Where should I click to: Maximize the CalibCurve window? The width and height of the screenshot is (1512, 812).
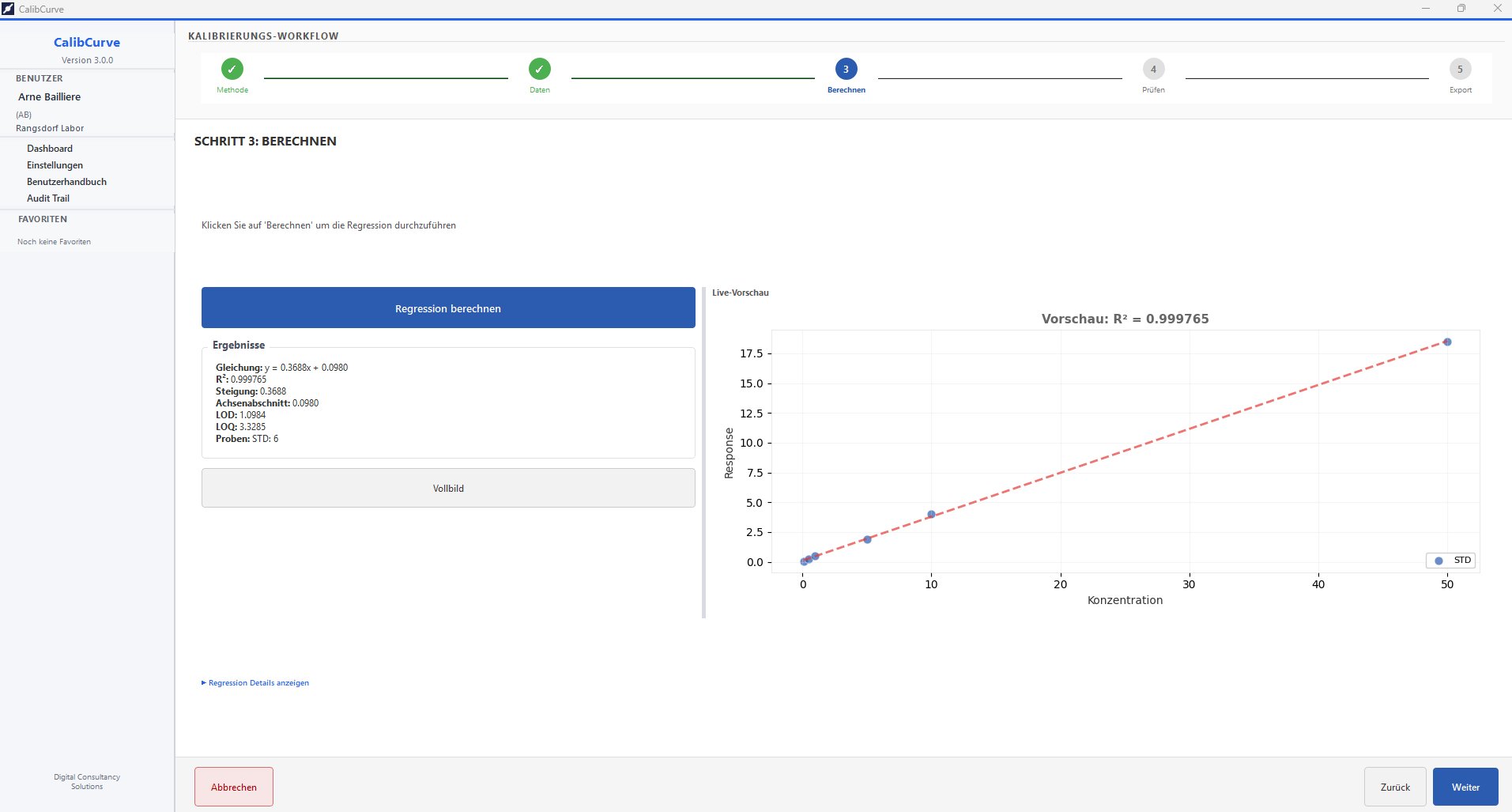pos(1461,9)
